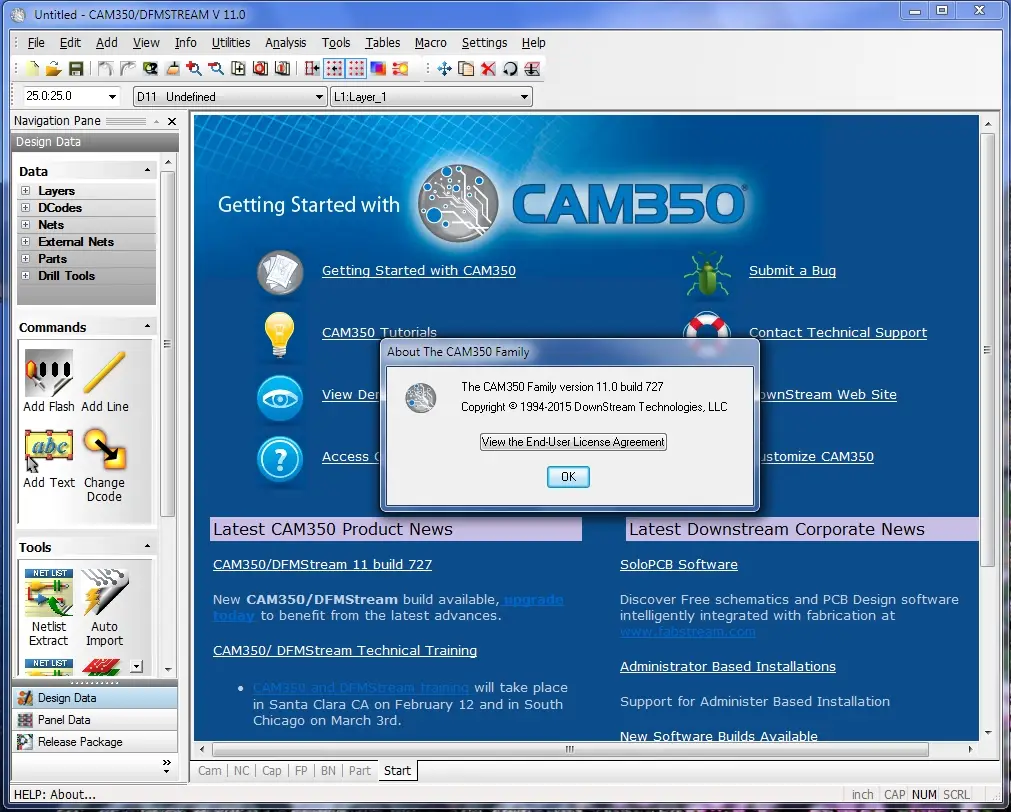The width and height of the screenshot is (1011, 812).
Task: Click the highlight toolbar icon
Action: click(x=400, y=68)
